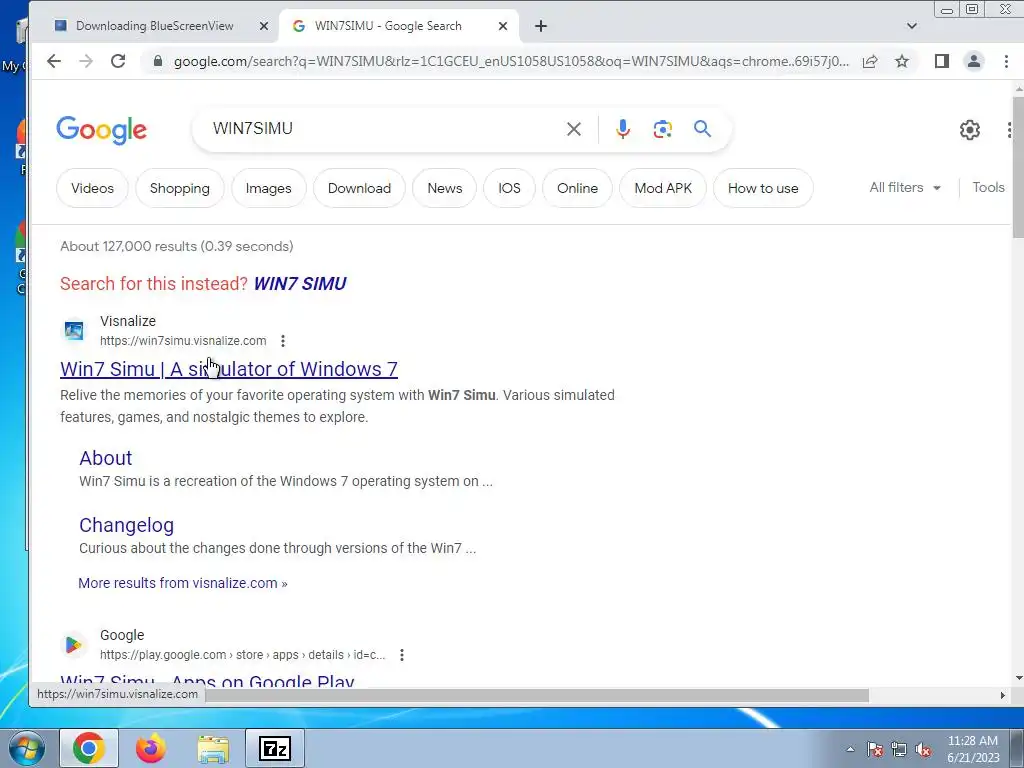Open the Windows Start menu
Image resolution: width=1024 pixels, height=768 pixels.
tap(27, 748)
